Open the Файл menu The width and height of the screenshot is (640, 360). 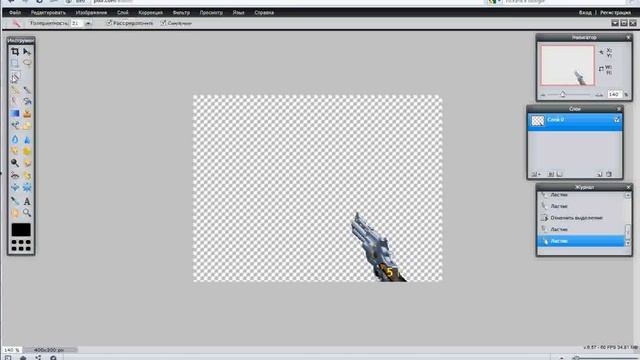tap(15, 13)
